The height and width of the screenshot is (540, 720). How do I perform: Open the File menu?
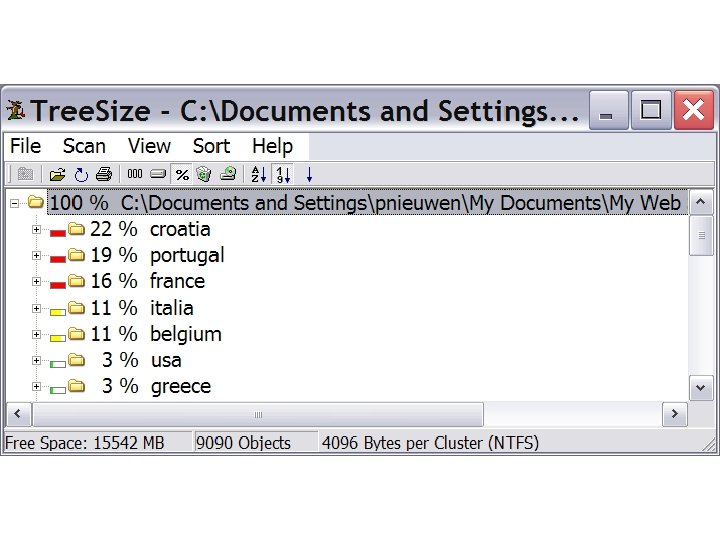(x=26, y=146)
